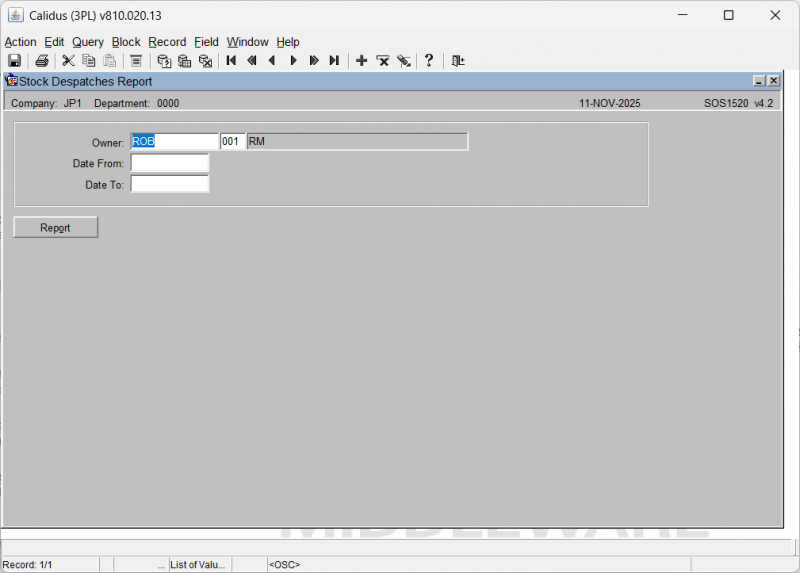This screenshot has height=573, width=800.
Task: Close the Stock Despatches Report inner window
Action: coord(773,81)
